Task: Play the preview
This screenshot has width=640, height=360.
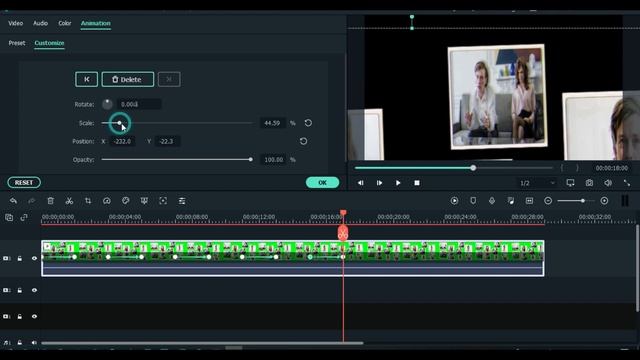Action: coord(398,183)
